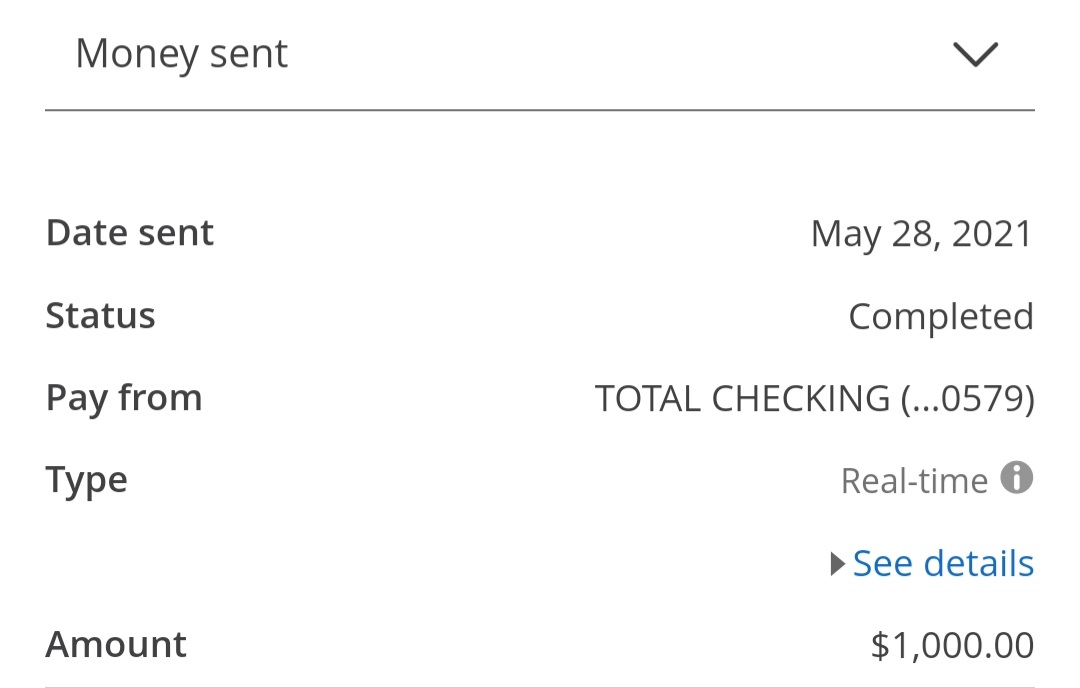Click the info icon beside Real-time

[x=1017, y=477]
